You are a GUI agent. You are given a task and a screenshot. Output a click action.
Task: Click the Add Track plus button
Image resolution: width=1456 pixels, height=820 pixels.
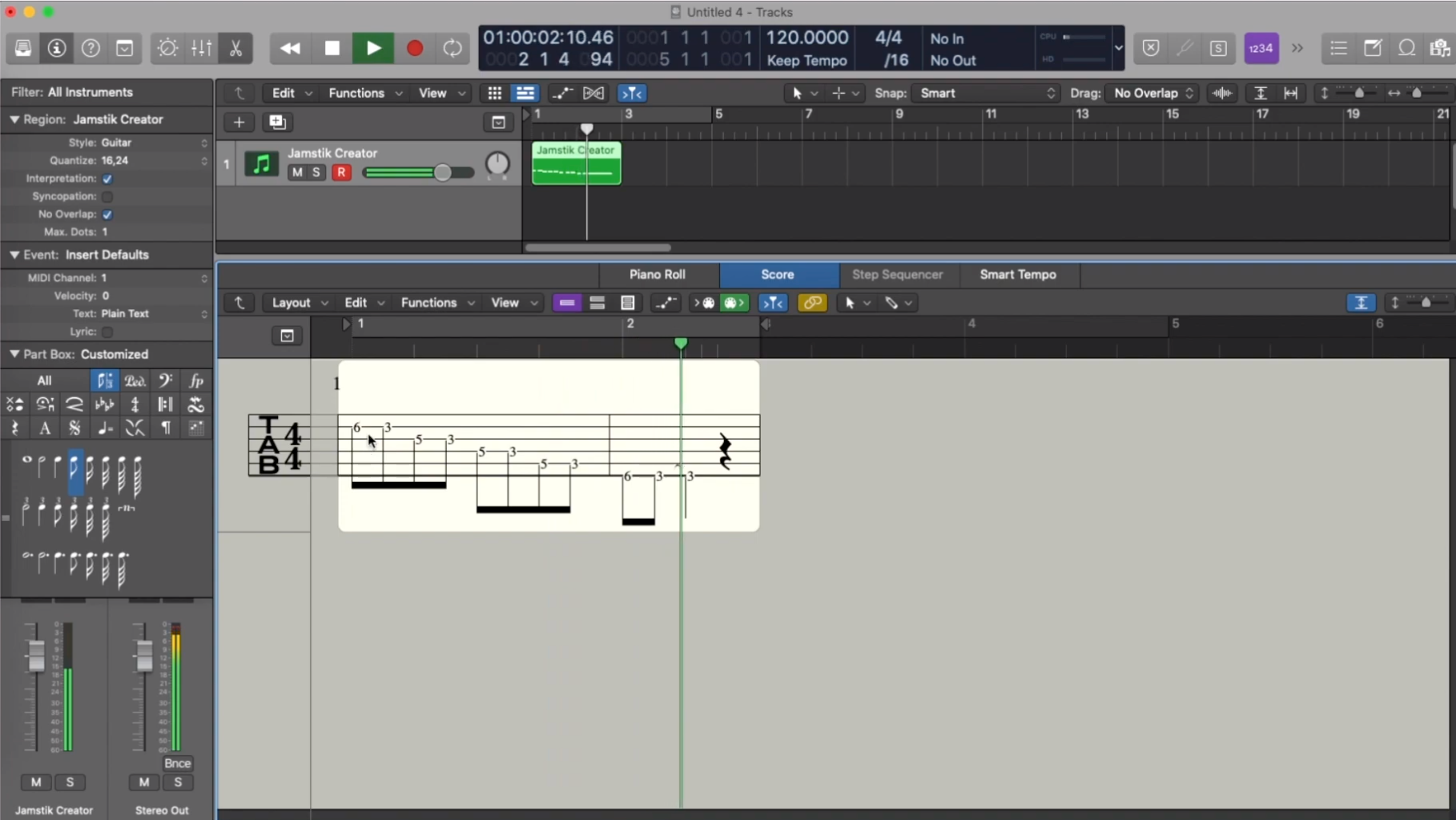(x=239, y=122)
